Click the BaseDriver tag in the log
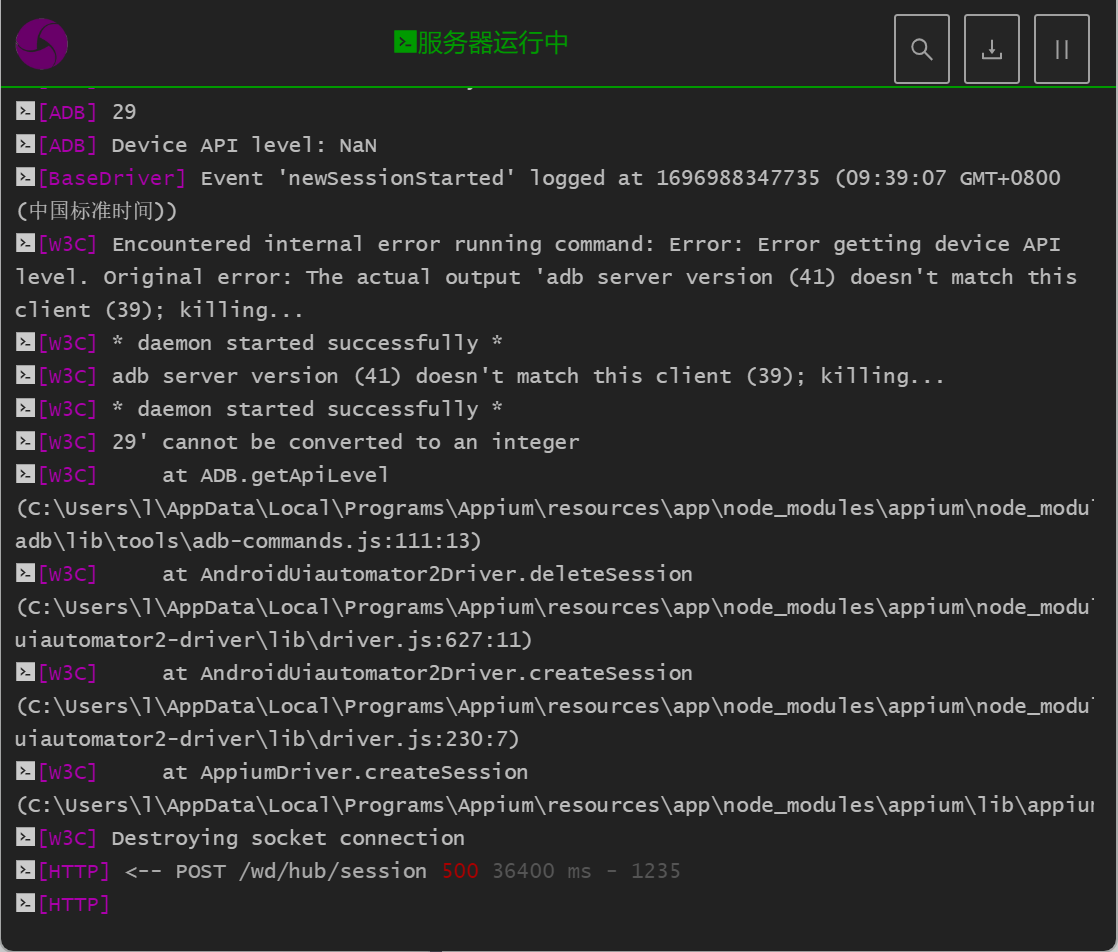Screen dimensions: 1118x952 [112, 178]
